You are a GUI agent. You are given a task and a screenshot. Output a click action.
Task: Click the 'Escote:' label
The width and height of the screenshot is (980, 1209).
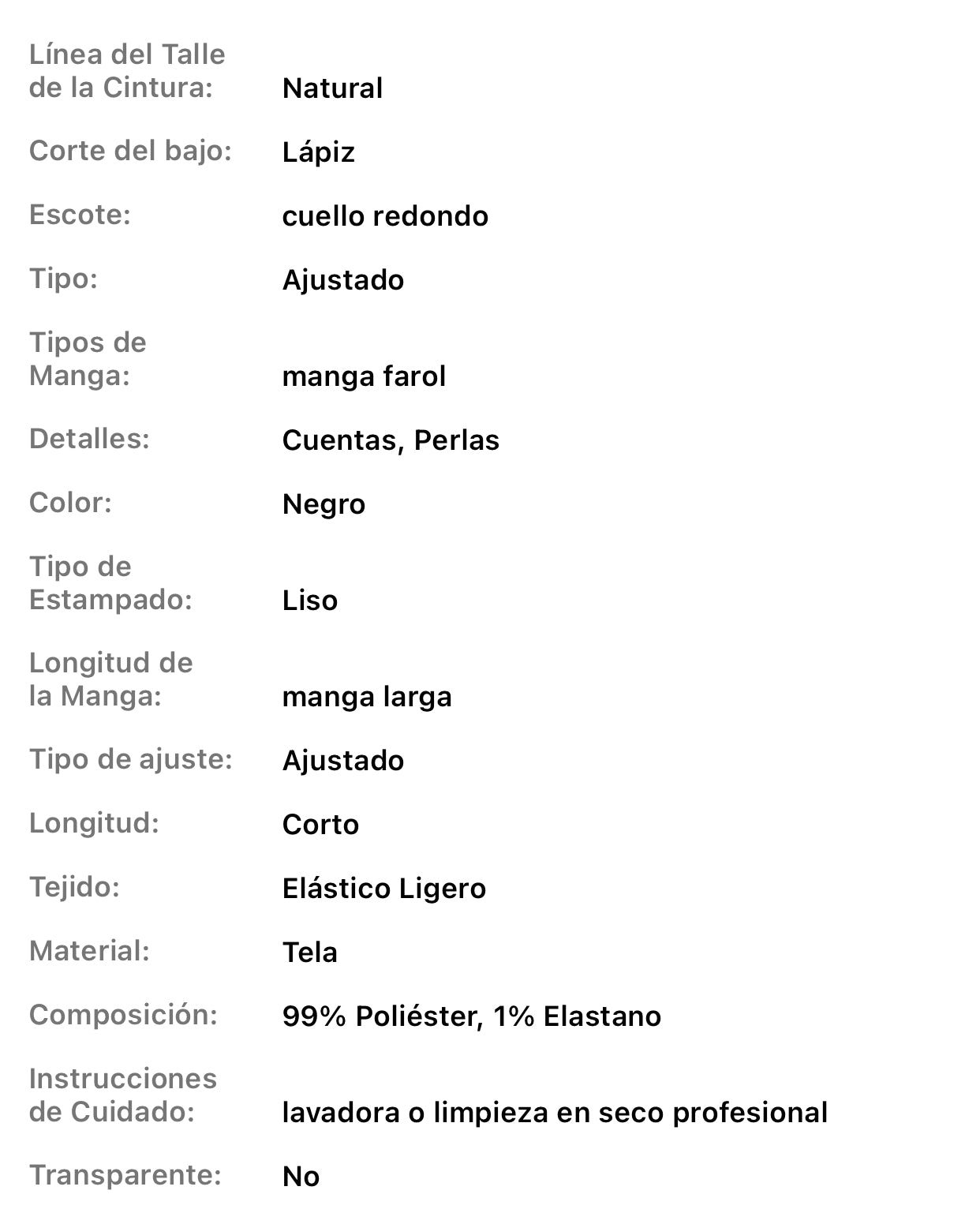[80, 215]
